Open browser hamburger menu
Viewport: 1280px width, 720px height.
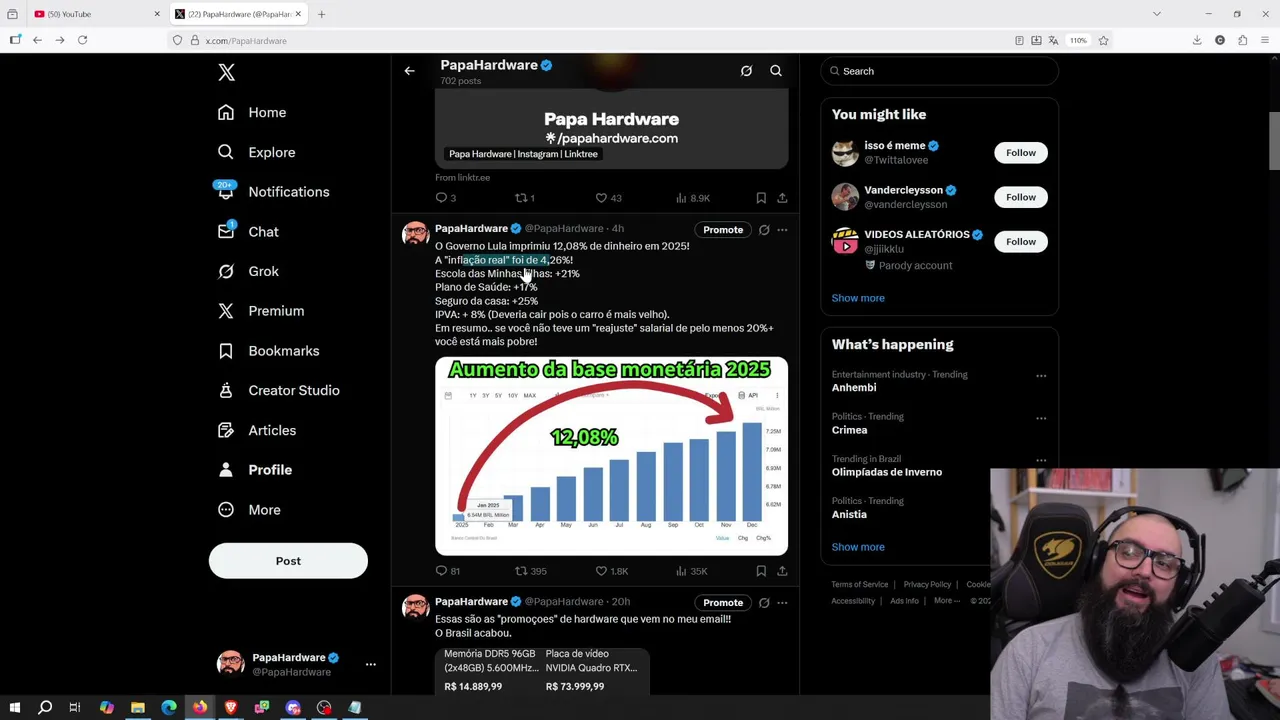point(1265,40)
